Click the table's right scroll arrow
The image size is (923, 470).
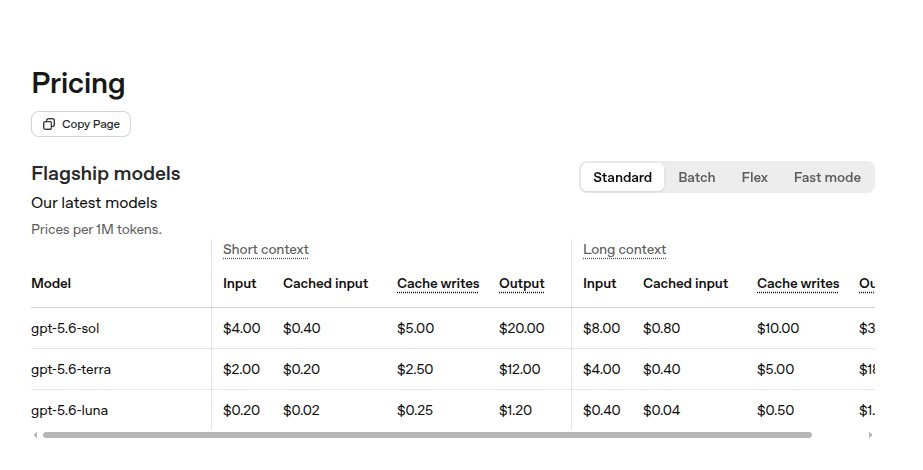click(x=870, y=435)
